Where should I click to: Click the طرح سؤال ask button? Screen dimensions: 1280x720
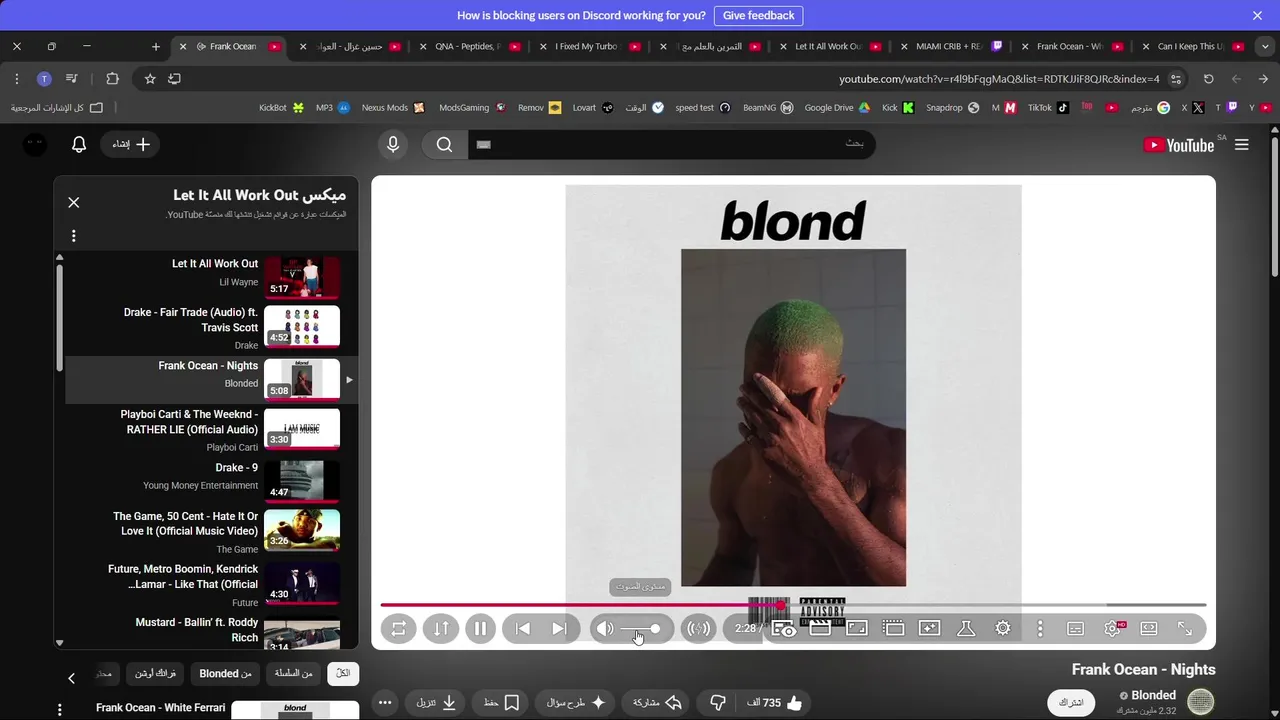pos(577,703)
